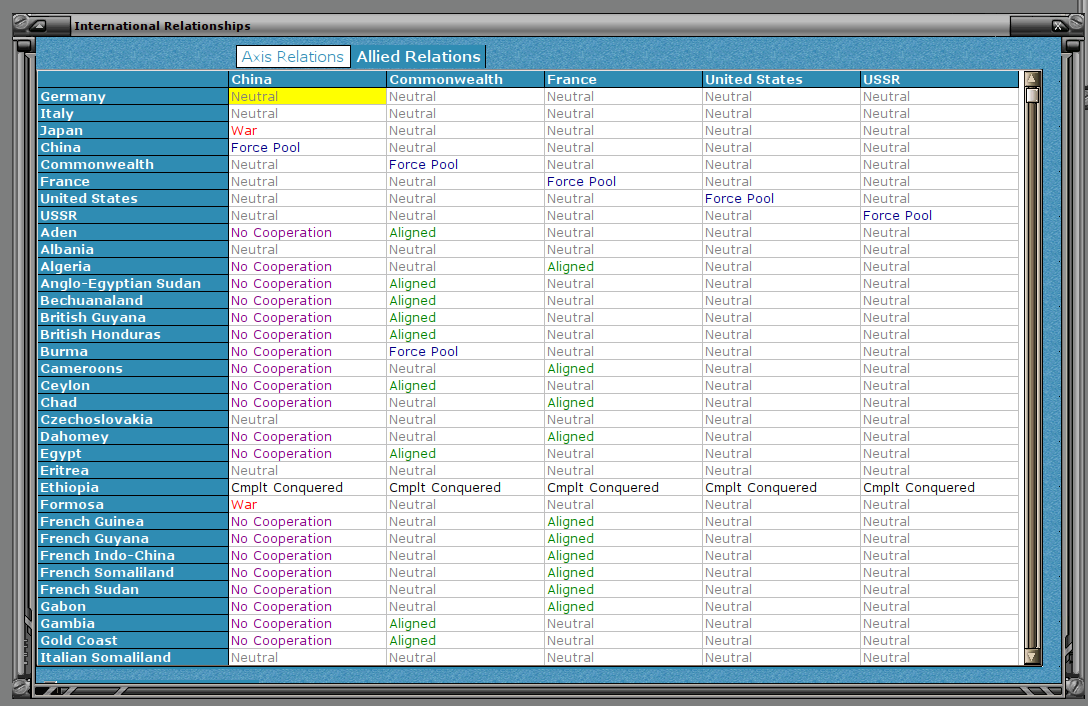The width and height of the screenshot is (1088, 706).
Task: Click the vertical scrollbar thumb
Action: point(1032,95)
